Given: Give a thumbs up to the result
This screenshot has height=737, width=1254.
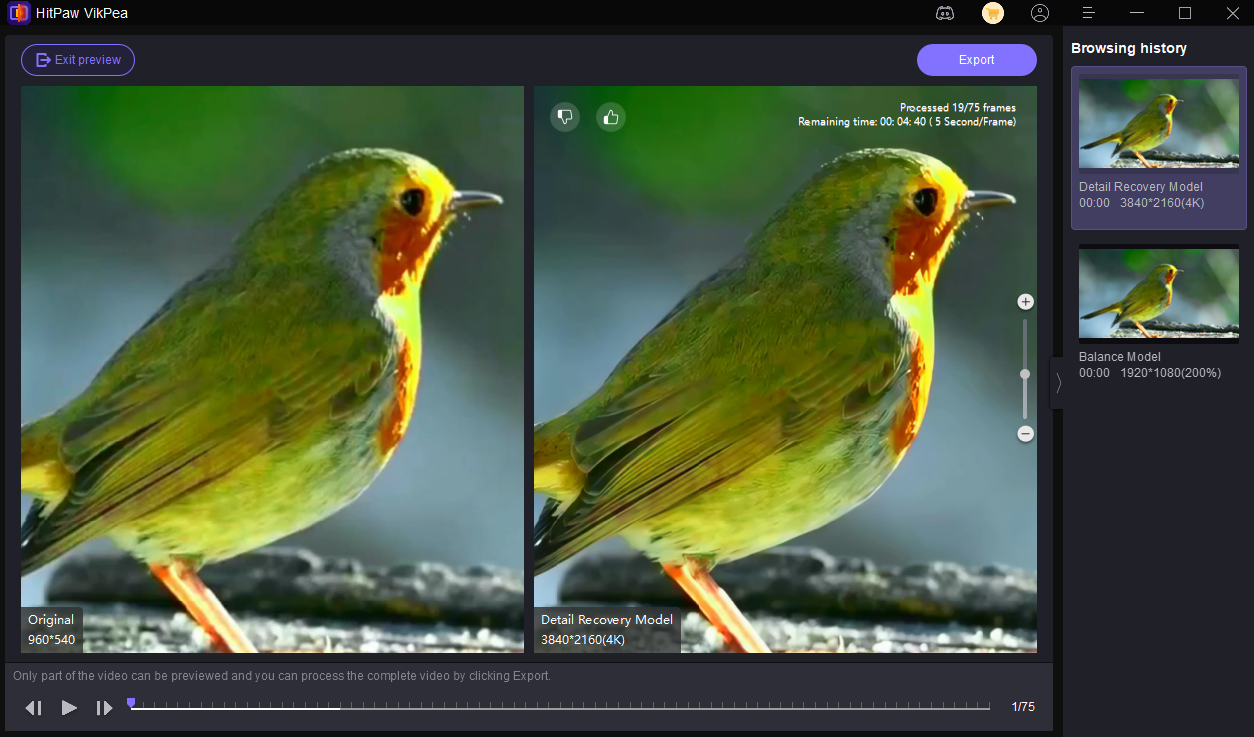Looking at the screenshot, I should (x=610, y=116).
